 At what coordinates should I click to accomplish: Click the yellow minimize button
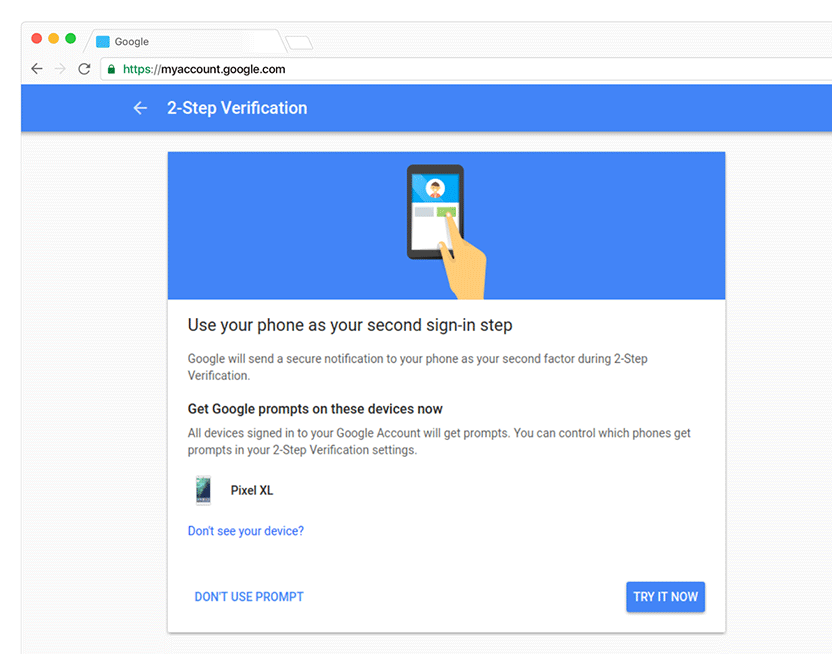[x=52, y=39]
